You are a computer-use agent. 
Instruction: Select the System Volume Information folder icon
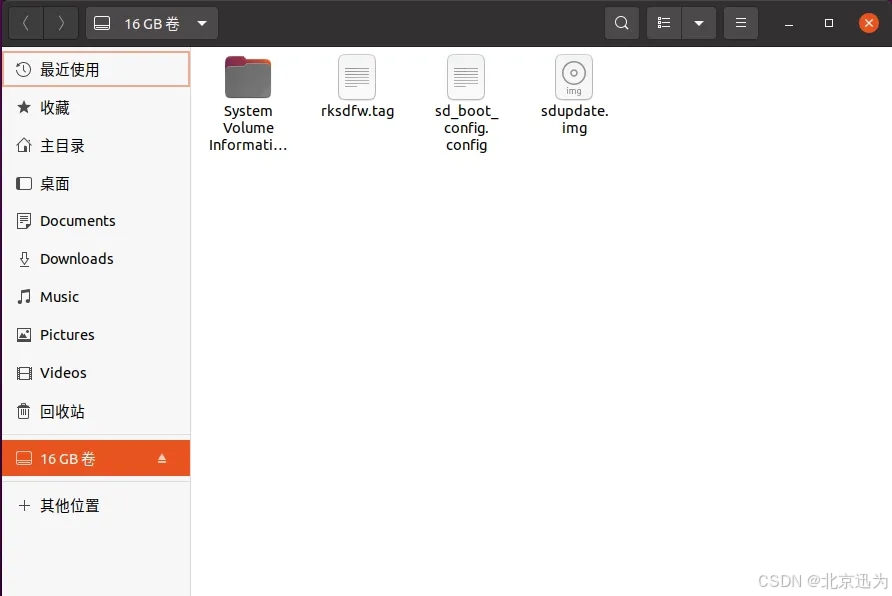coord(248,77)
